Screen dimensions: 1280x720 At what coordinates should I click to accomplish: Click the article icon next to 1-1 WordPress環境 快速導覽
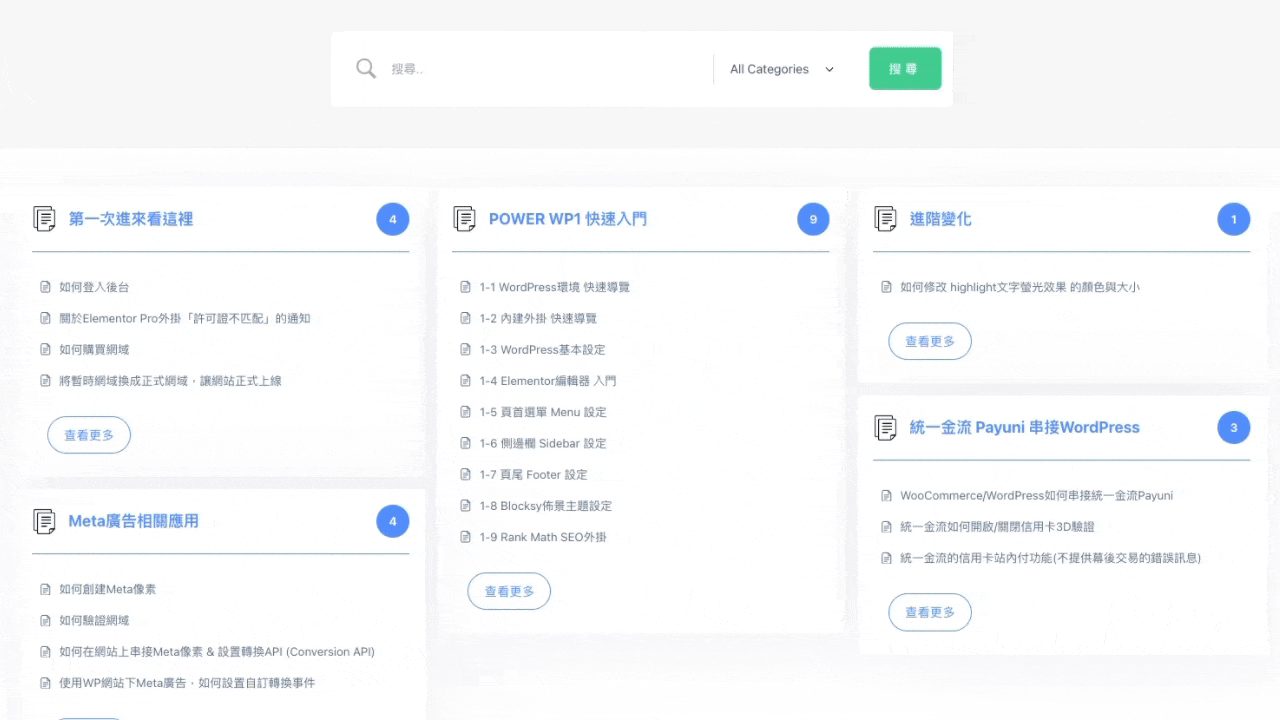(465, 286)
